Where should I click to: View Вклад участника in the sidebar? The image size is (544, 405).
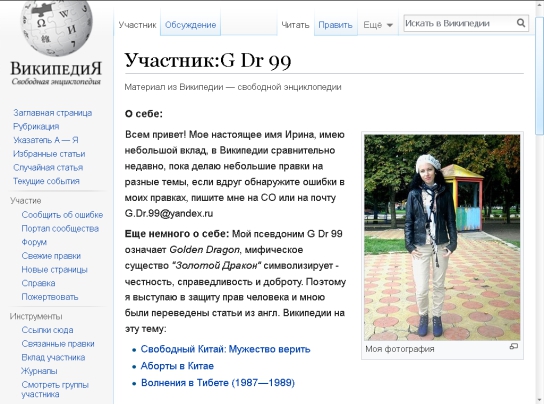coord(53,357)
